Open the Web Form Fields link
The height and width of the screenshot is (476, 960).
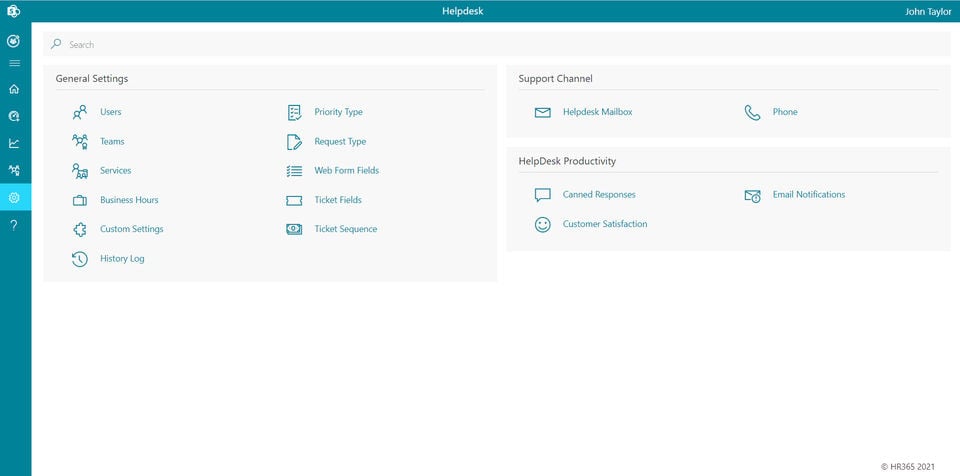[347, 171]
